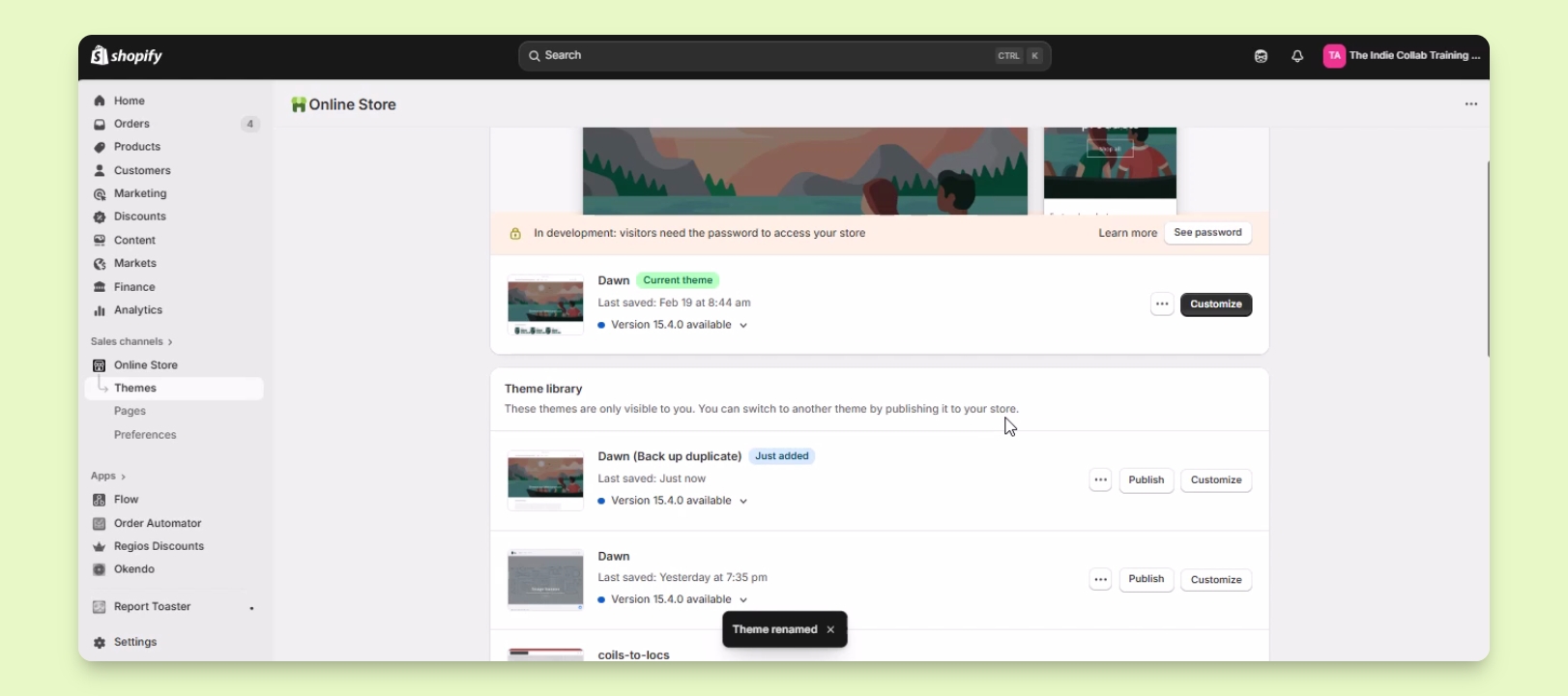Viewport: 1568px width, 696px height.
Task: Click the page vertical scrollbar
Action: [1488, 259]
